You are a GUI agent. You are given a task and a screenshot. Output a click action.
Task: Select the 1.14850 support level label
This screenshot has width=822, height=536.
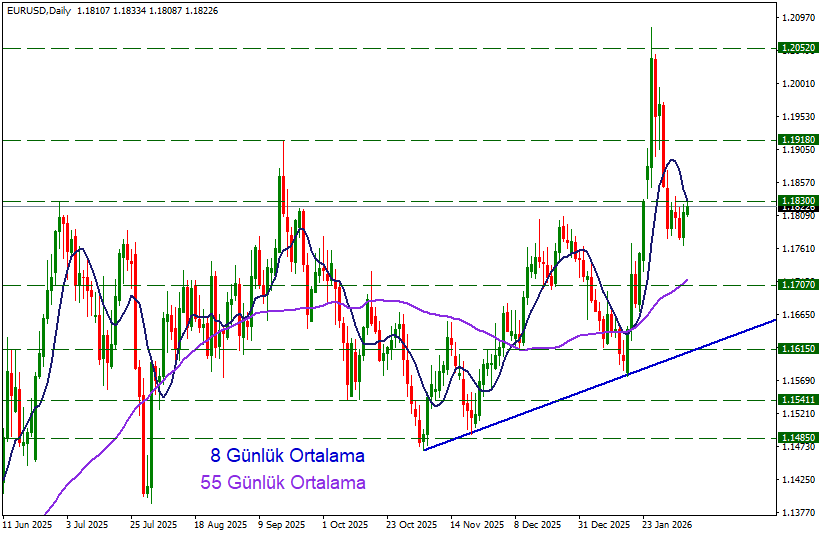(798, 438)
